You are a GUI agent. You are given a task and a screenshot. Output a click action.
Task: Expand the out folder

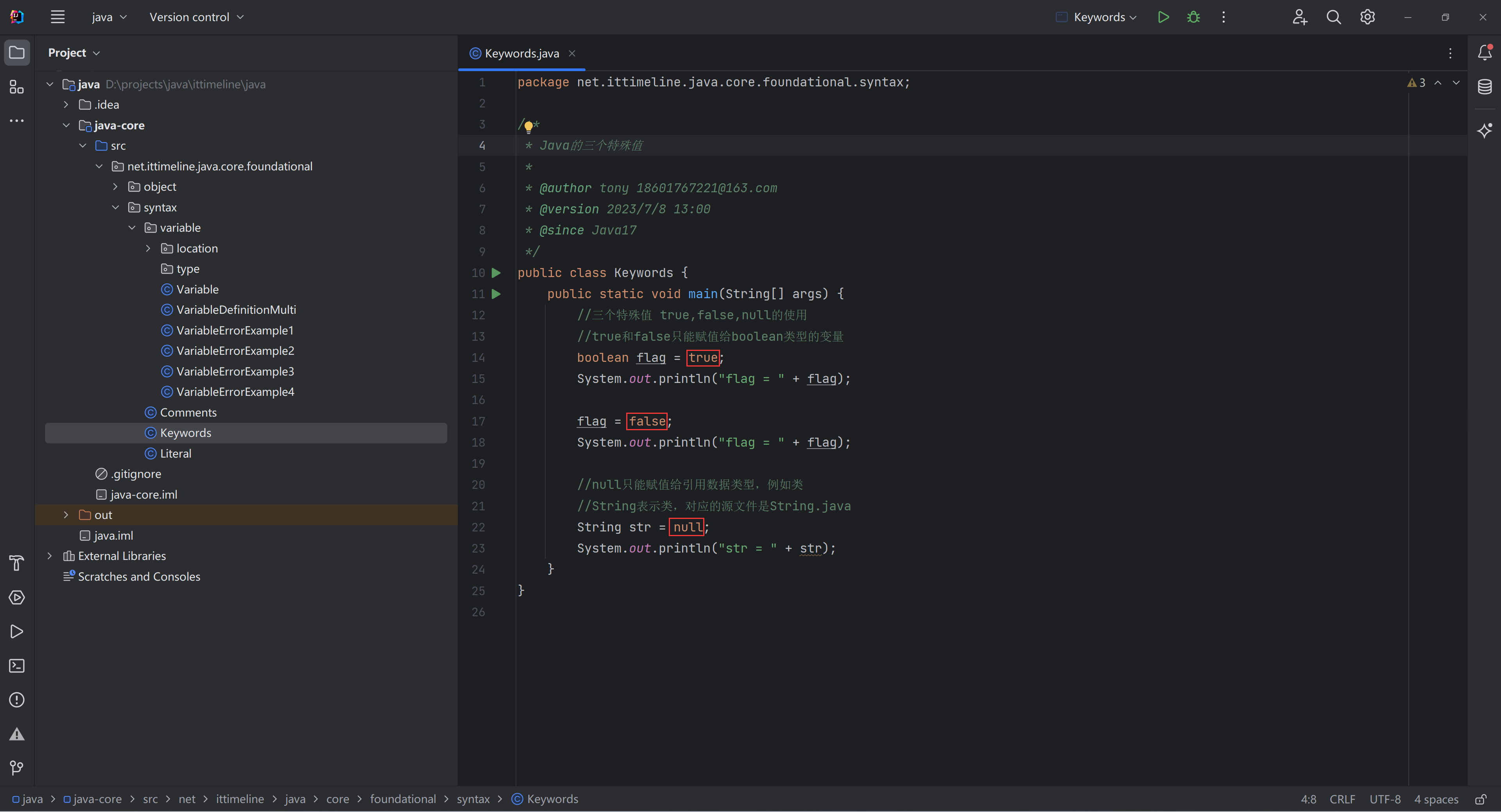click(66, 515)
